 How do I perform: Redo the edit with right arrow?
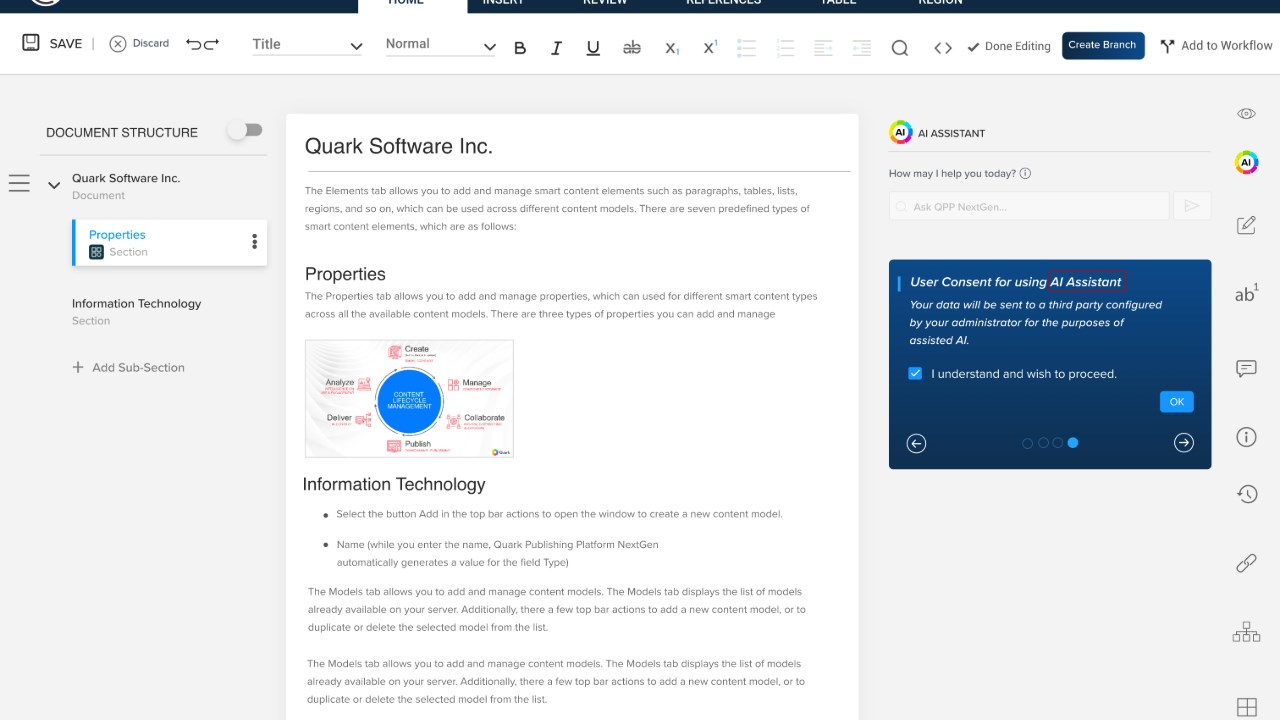tap(211, 44)
